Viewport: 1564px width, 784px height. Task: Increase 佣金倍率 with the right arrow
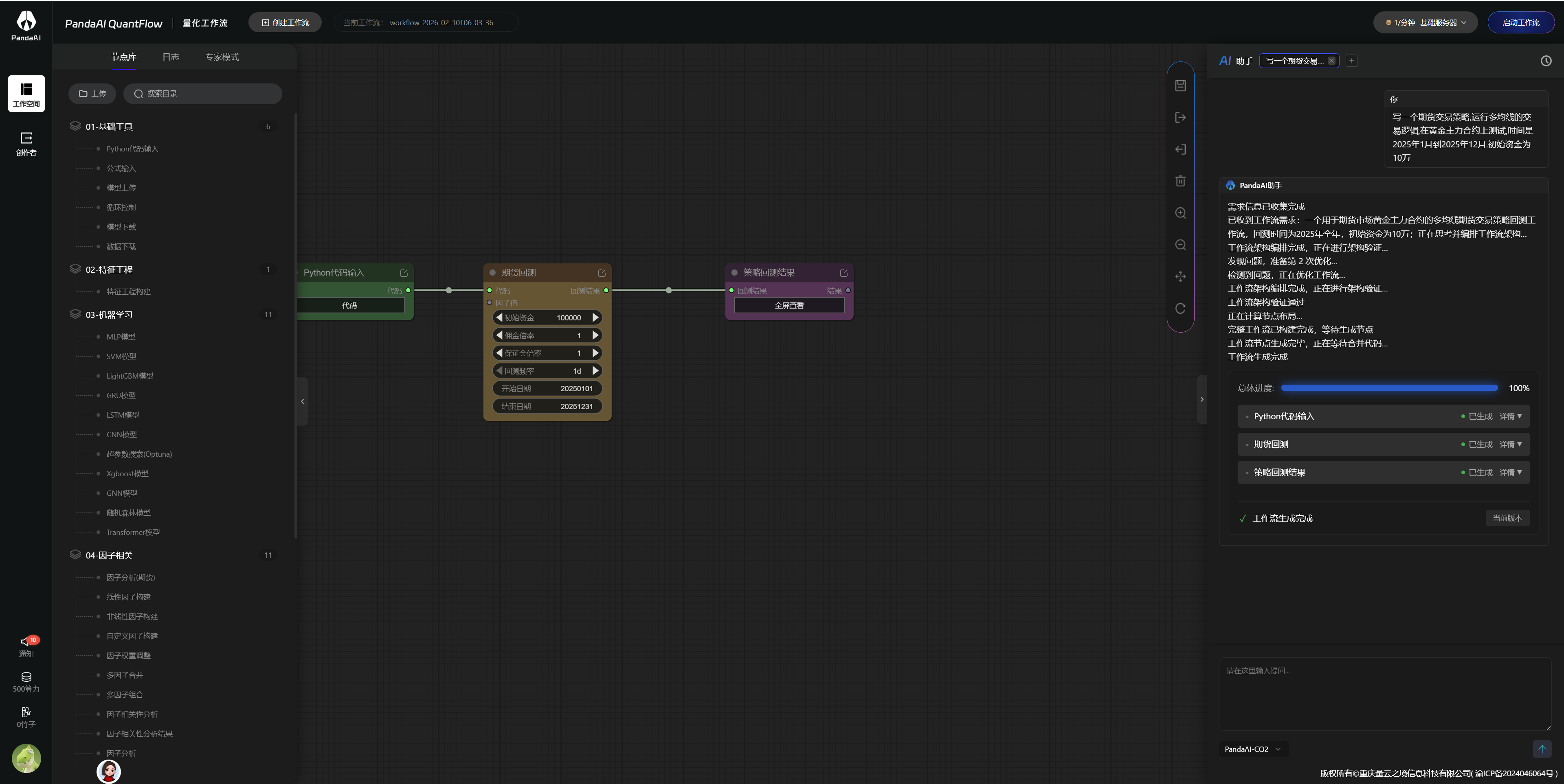[595, 335]
